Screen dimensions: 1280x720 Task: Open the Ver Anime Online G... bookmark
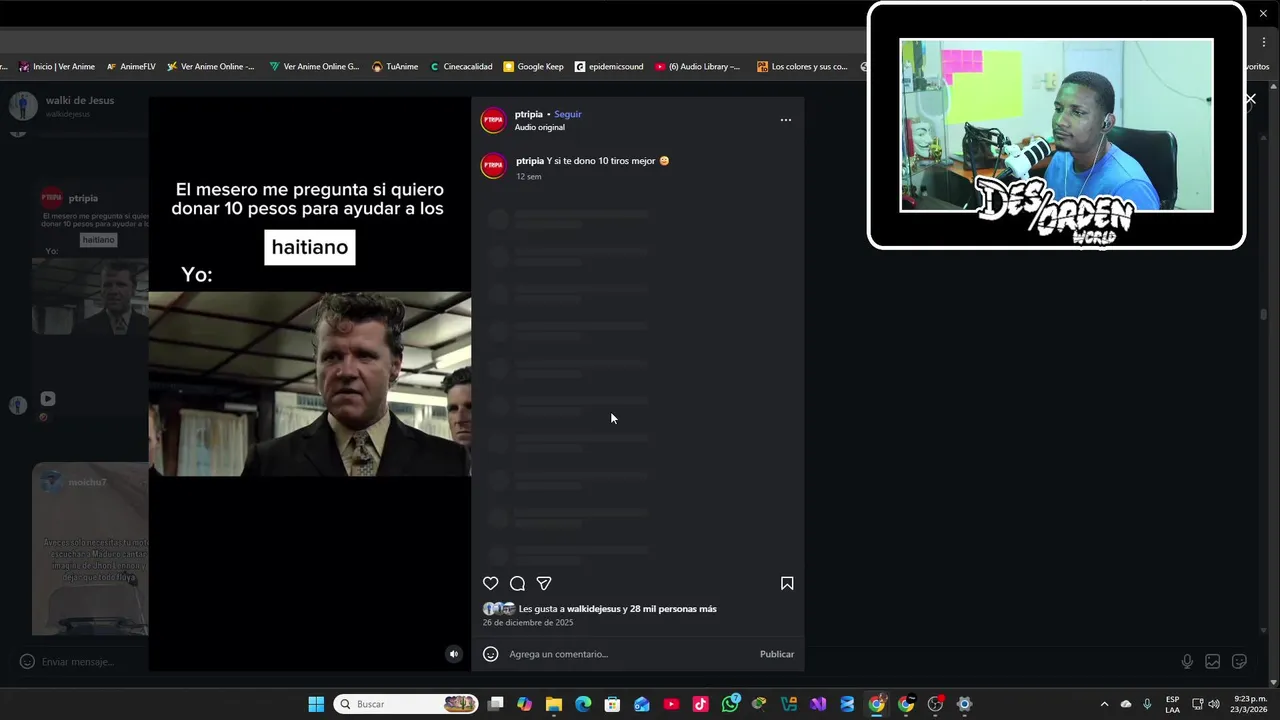pos(314,67)
